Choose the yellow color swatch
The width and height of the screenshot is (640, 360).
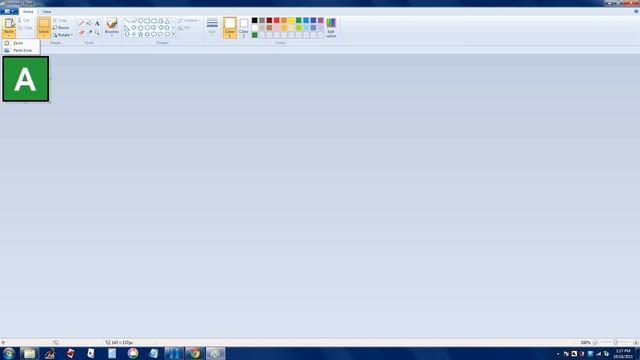tap(291, 20)
